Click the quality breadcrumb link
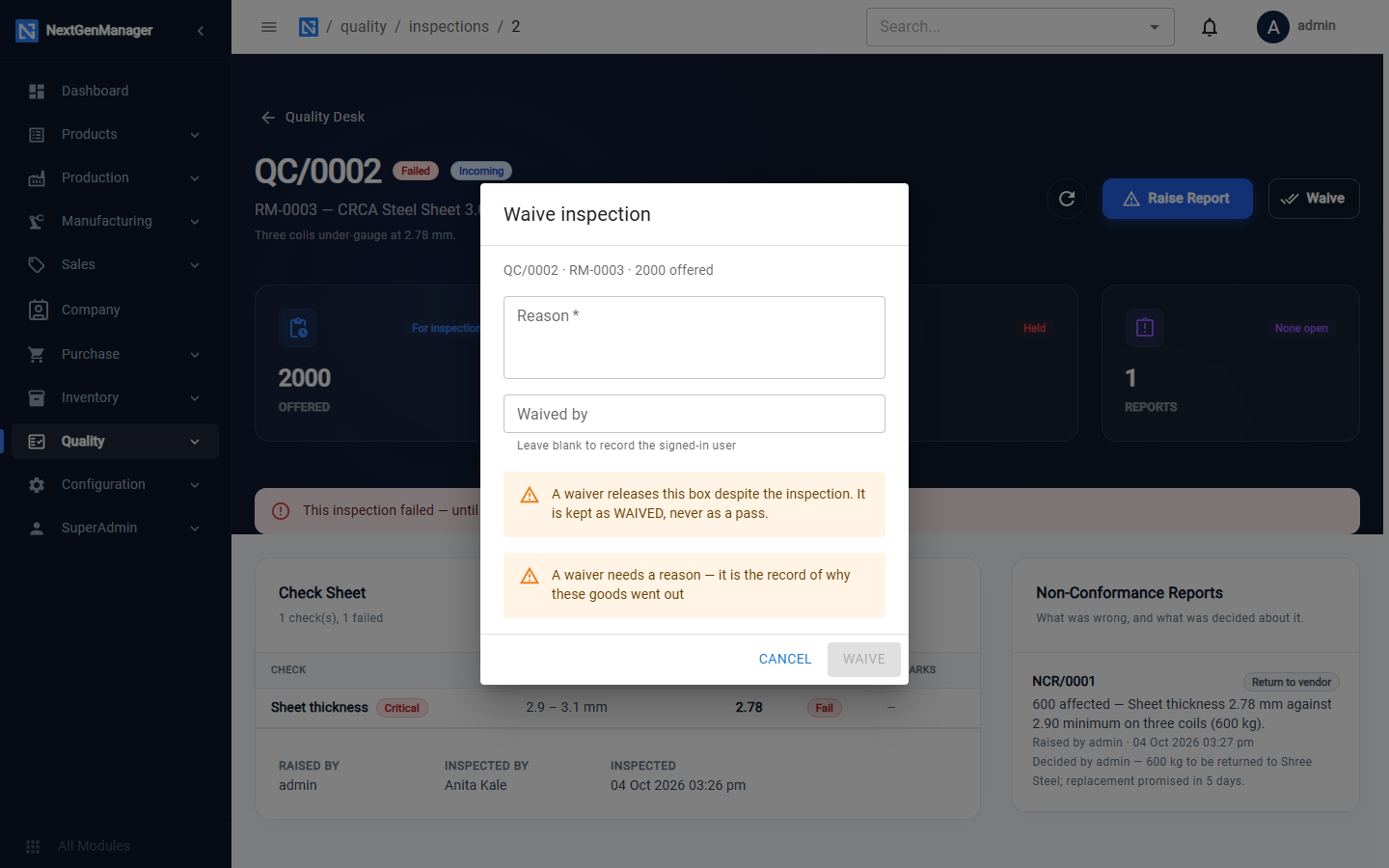 coord(364,27)
